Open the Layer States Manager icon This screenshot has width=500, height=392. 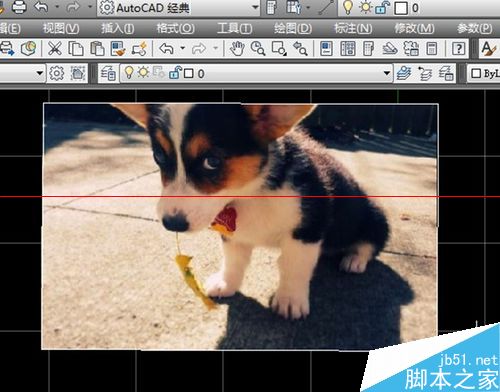[x=446, y=73]
